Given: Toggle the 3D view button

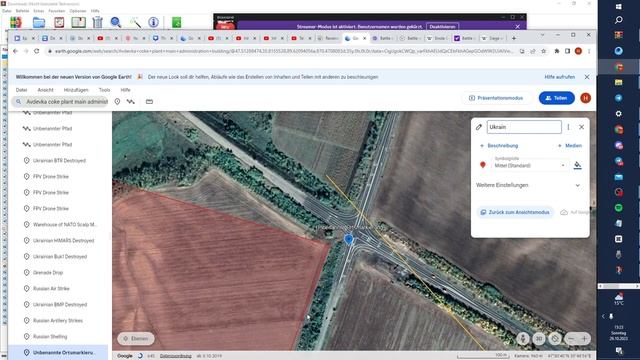Looking at the screenshot, I should click(539, 338).
